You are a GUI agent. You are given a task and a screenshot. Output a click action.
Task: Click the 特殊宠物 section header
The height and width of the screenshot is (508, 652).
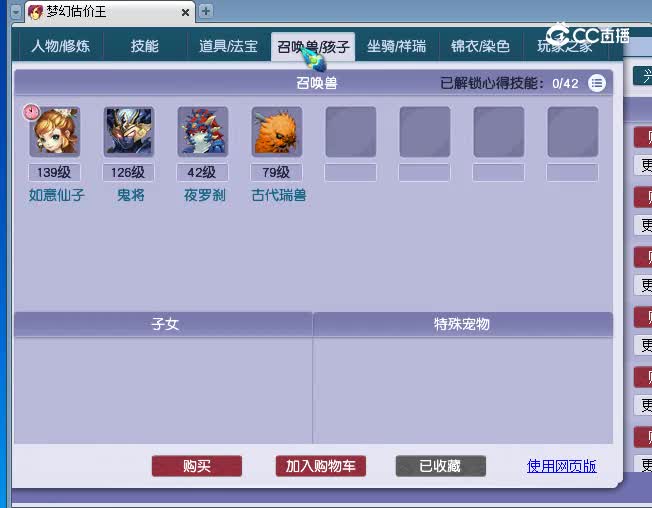463,324
